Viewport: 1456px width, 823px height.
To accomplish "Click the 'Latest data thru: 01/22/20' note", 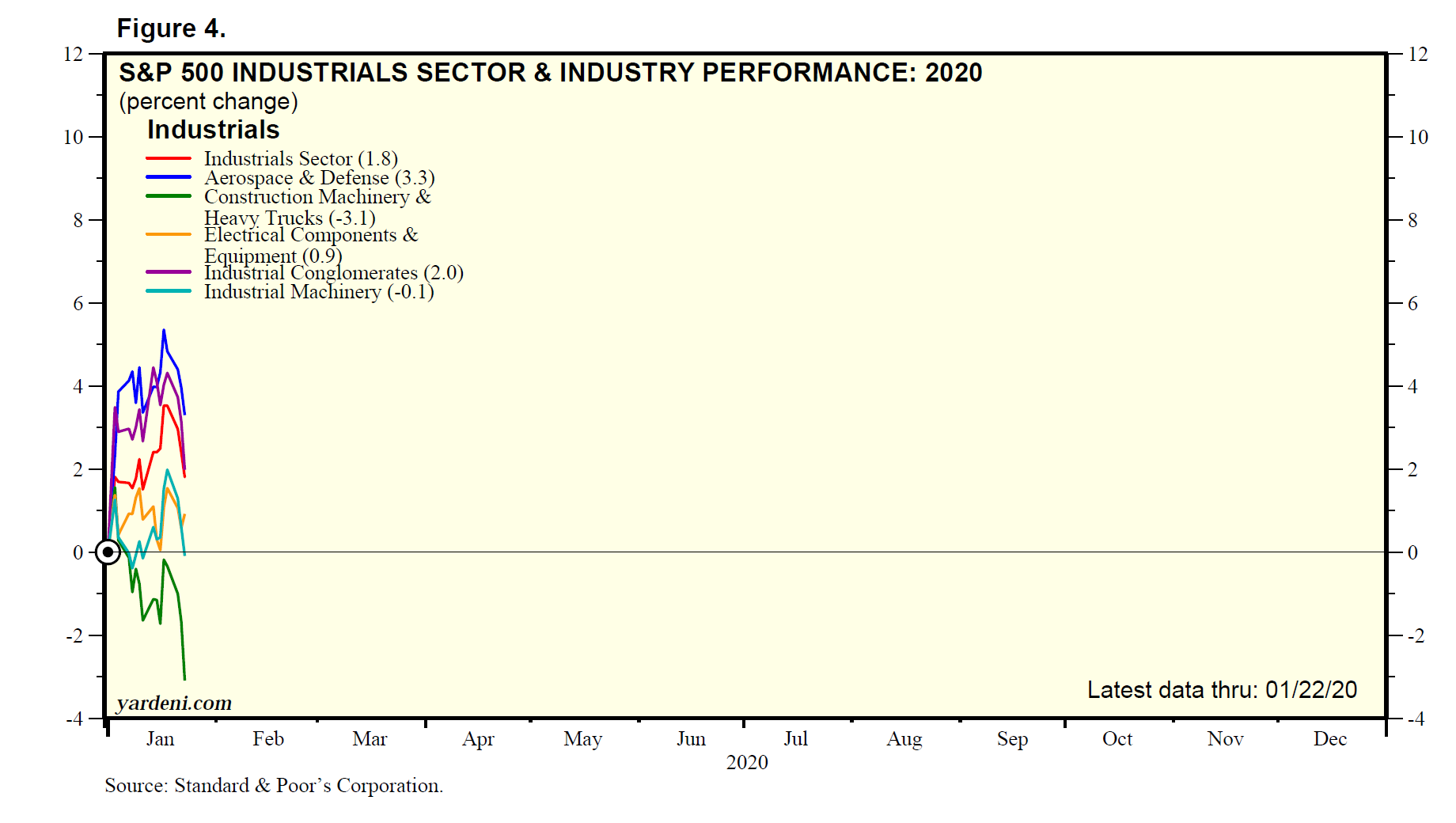I will click(x=1222, y=690).
